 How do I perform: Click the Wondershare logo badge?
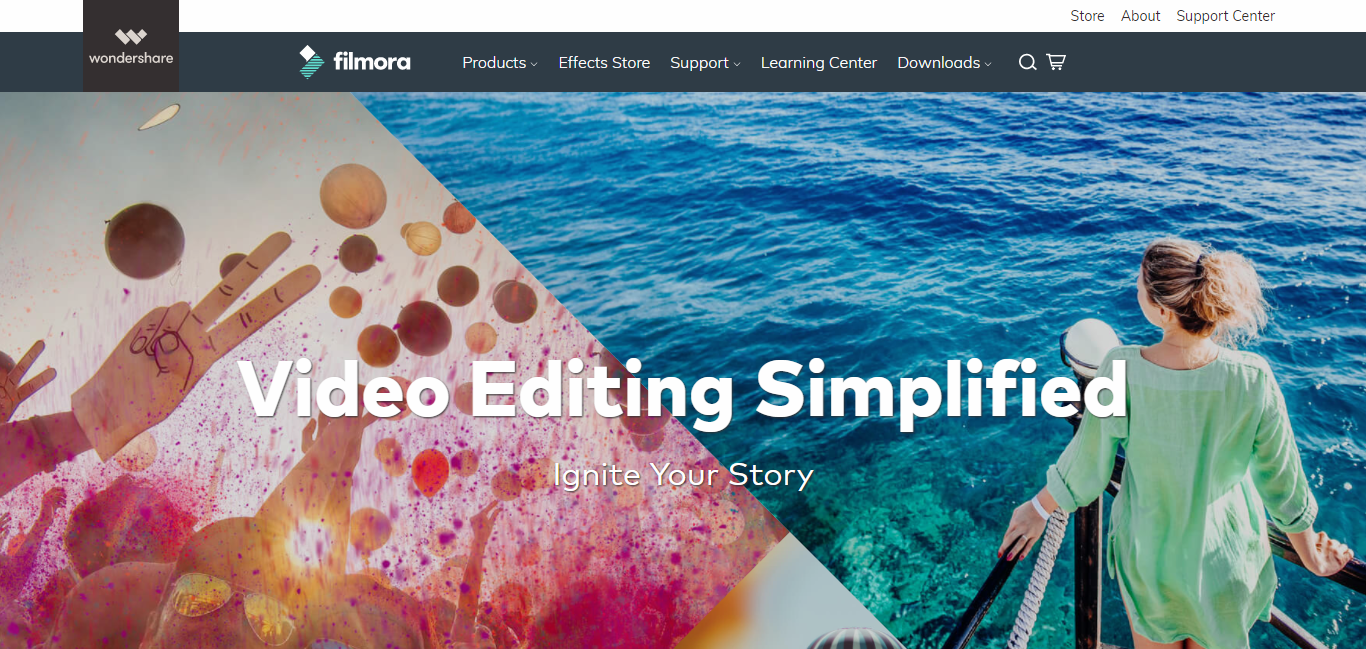(131, 46)
